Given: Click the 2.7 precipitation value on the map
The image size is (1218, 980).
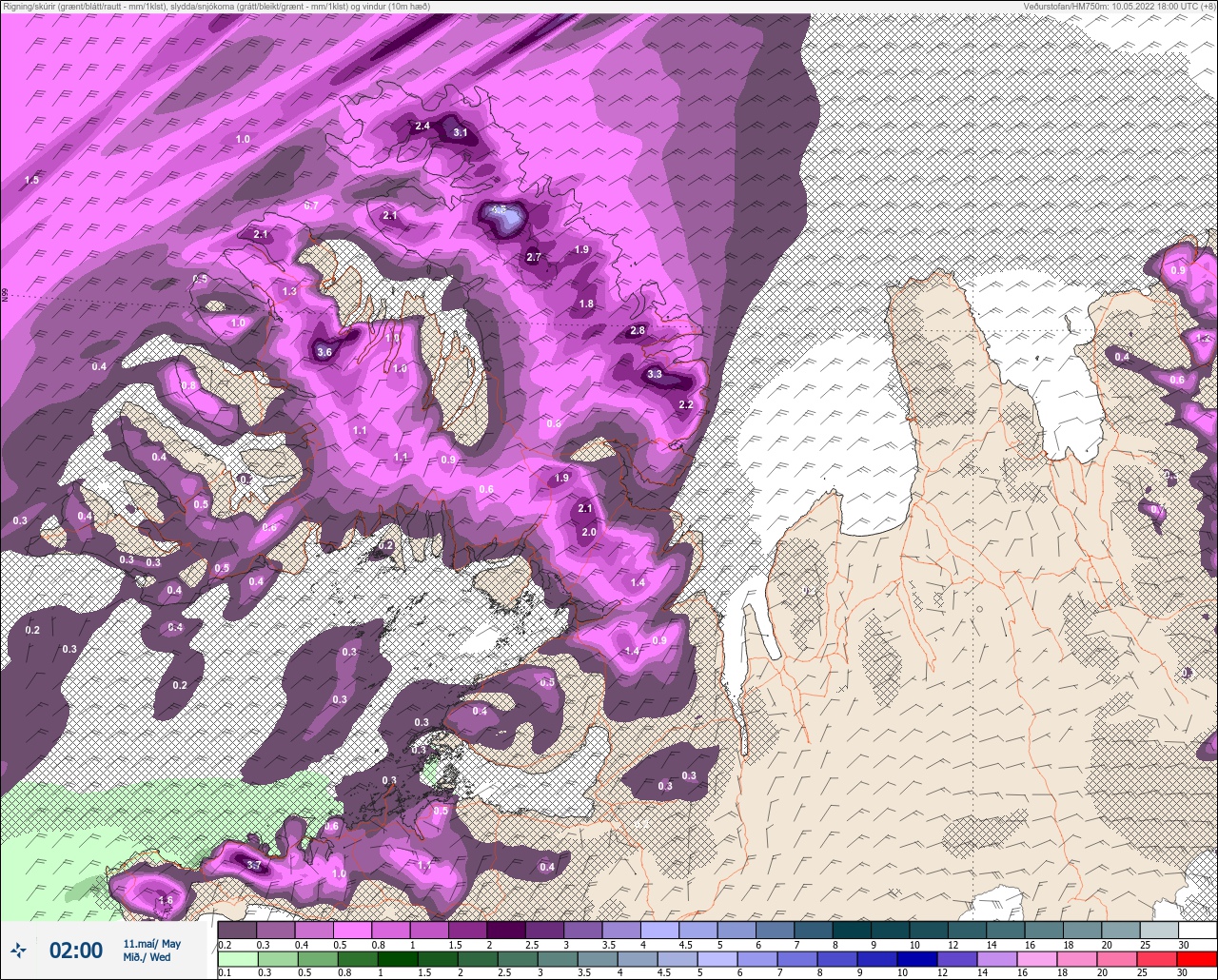Looking at the screenshot, I should 534,257.
